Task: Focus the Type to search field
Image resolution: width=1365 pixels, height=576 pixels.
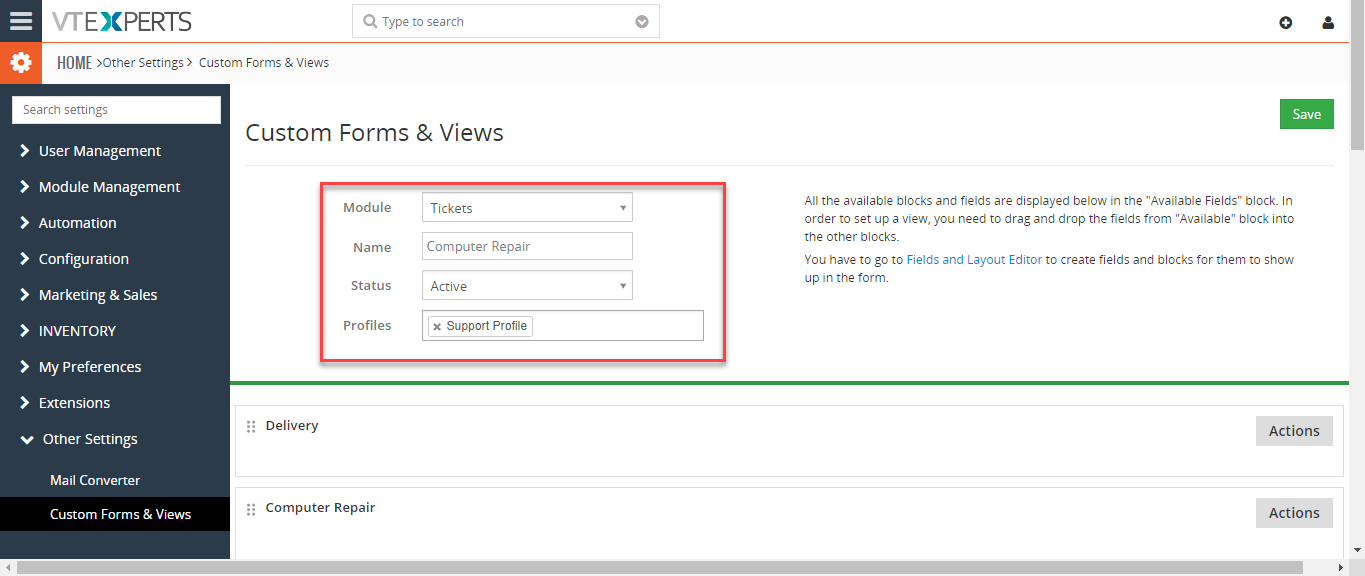Action: tap(505, 22)
